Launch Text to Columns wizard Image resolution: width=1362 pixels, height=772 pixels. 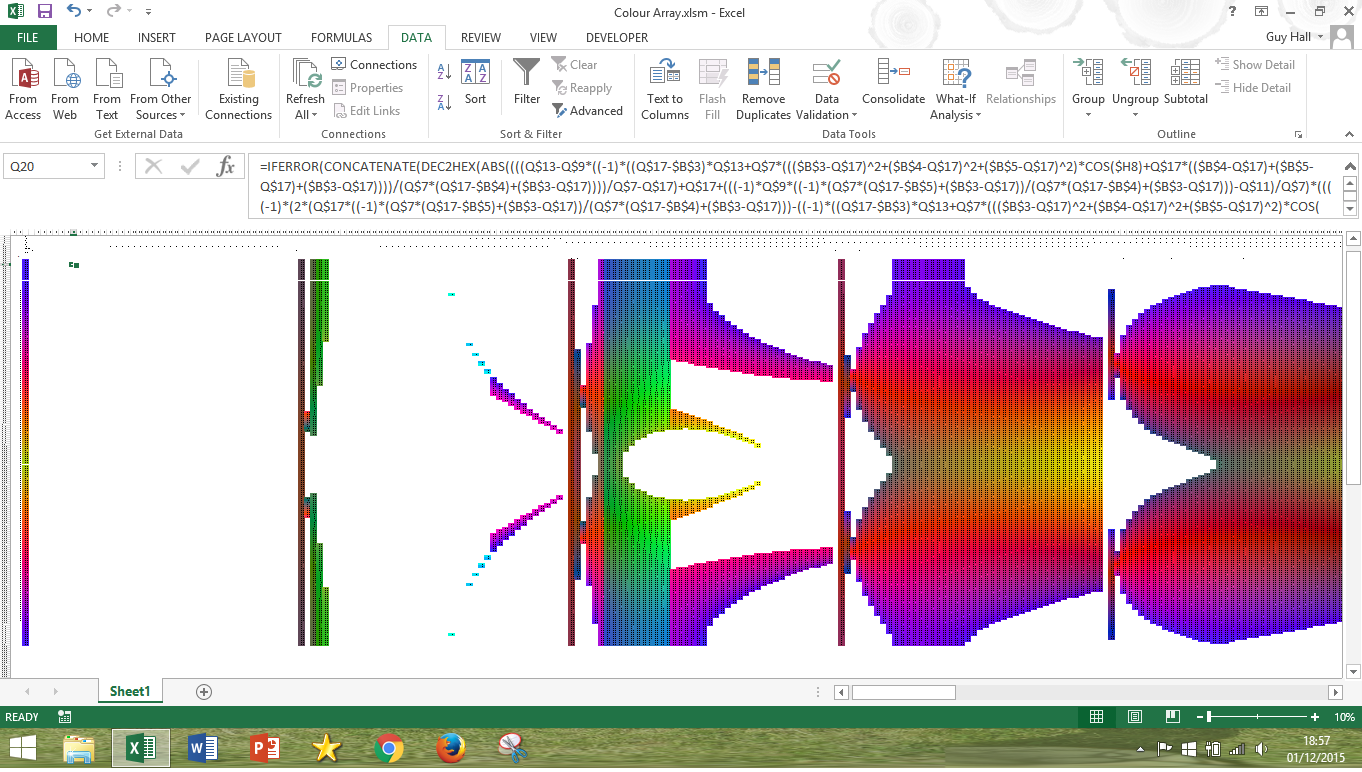(x=665, y=88)
